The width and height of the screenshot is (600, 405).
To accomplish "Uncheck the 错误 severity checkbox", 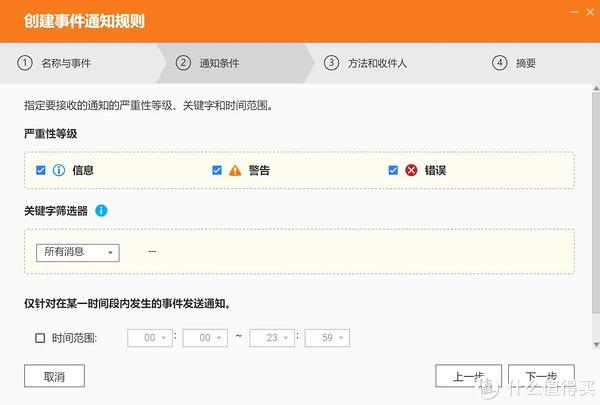I will [393, 170].
